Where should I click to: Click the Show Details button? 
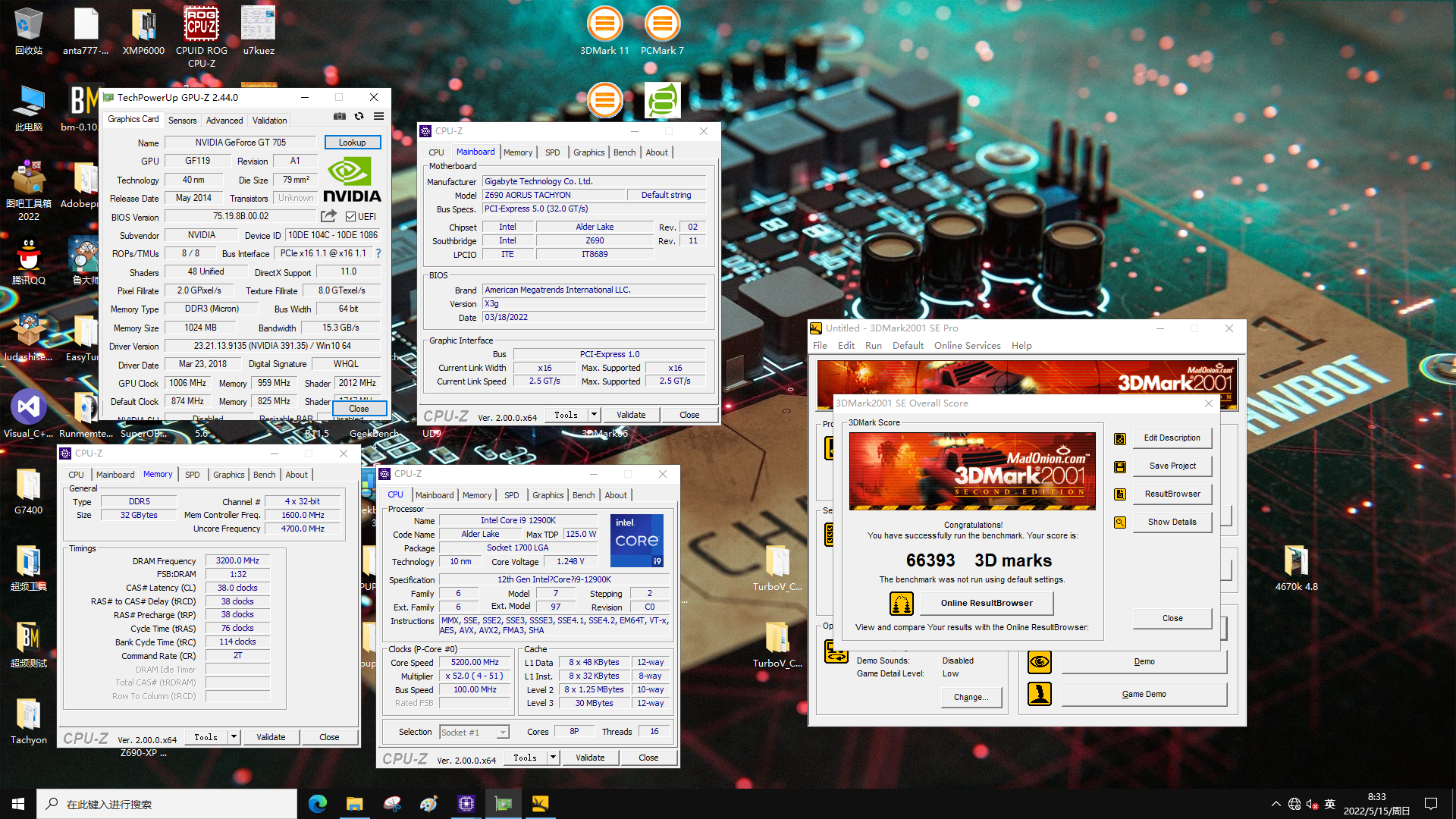[x=1172, y=522]
